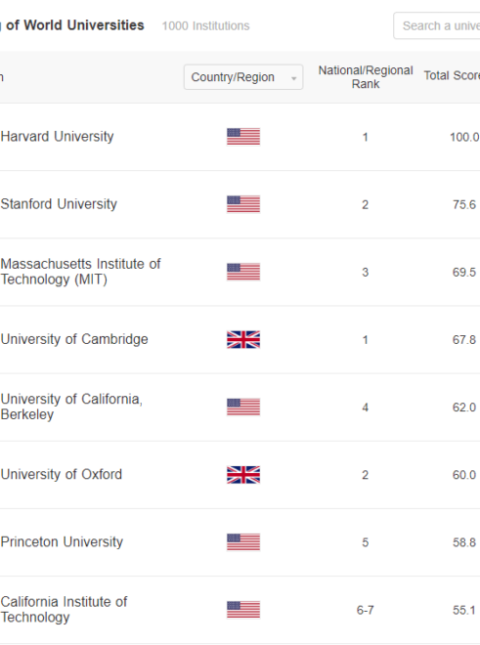This screenshot has width=480, height=645.
Task: Open Massachusetts Institute of Technology (MIT) page
Action: 81,271
